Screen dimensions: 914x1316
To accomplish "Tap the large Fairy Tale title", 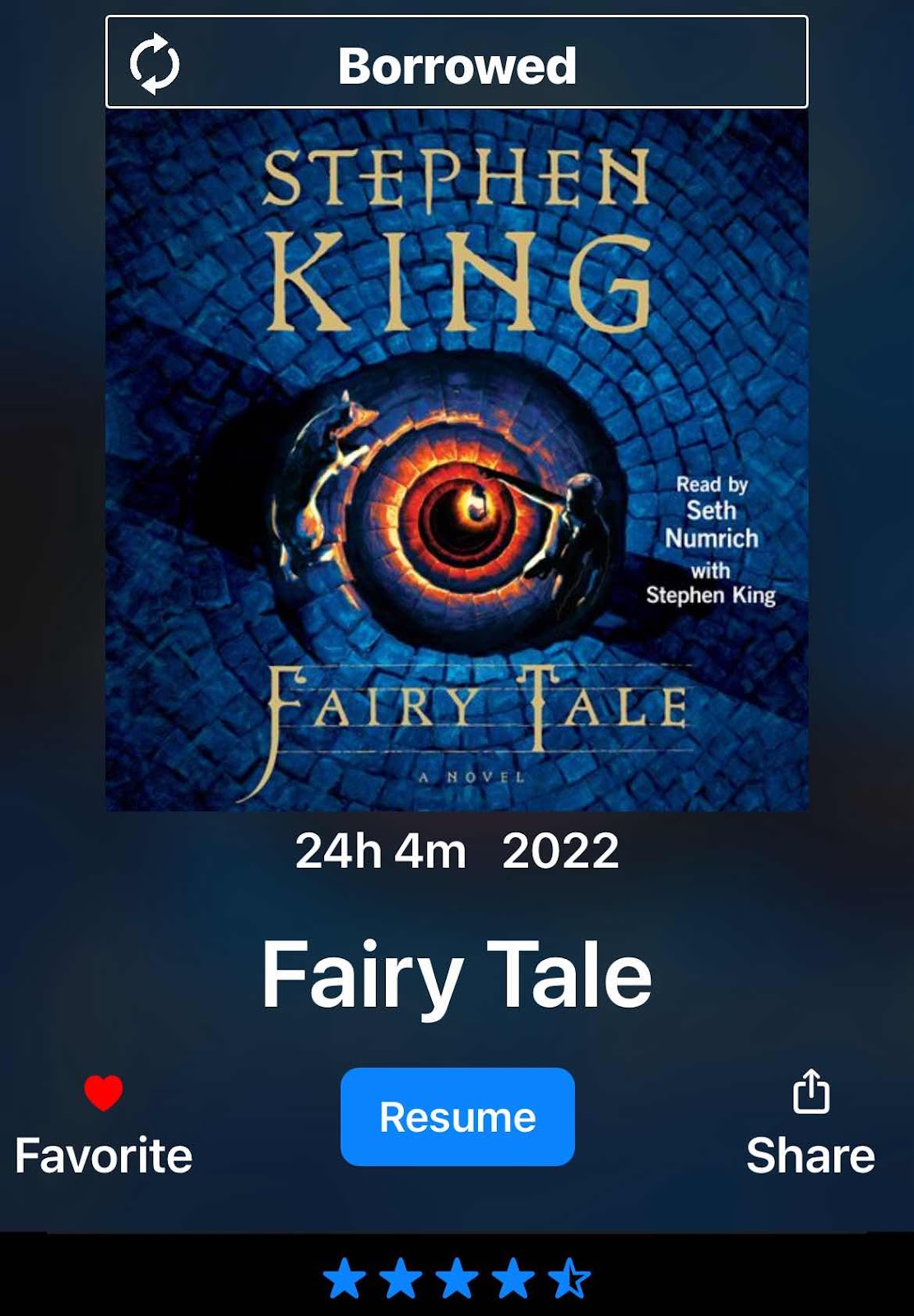I will [x=457, y=975].
